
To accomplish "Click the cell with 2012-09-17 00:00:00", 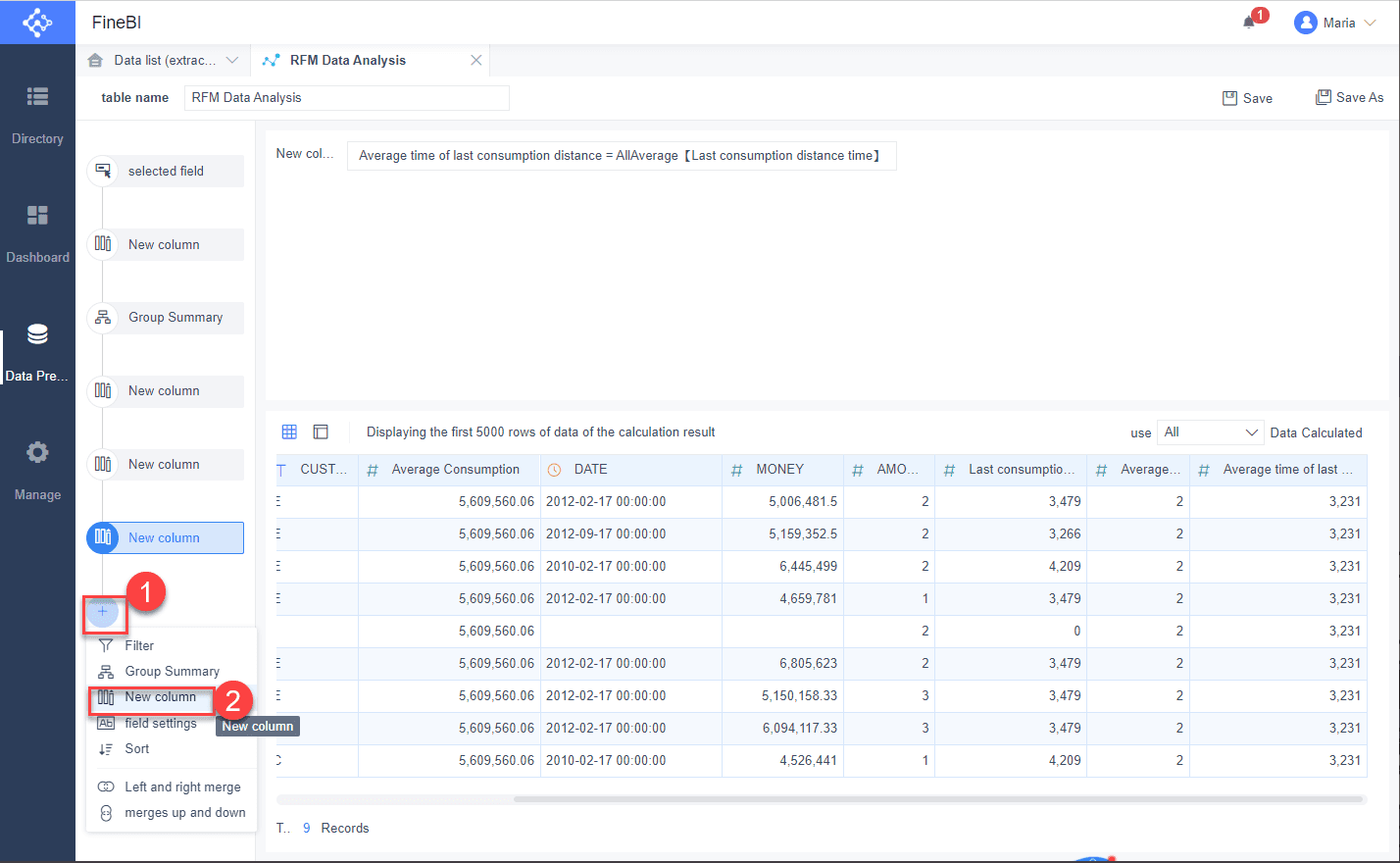I will click(631, 533).
